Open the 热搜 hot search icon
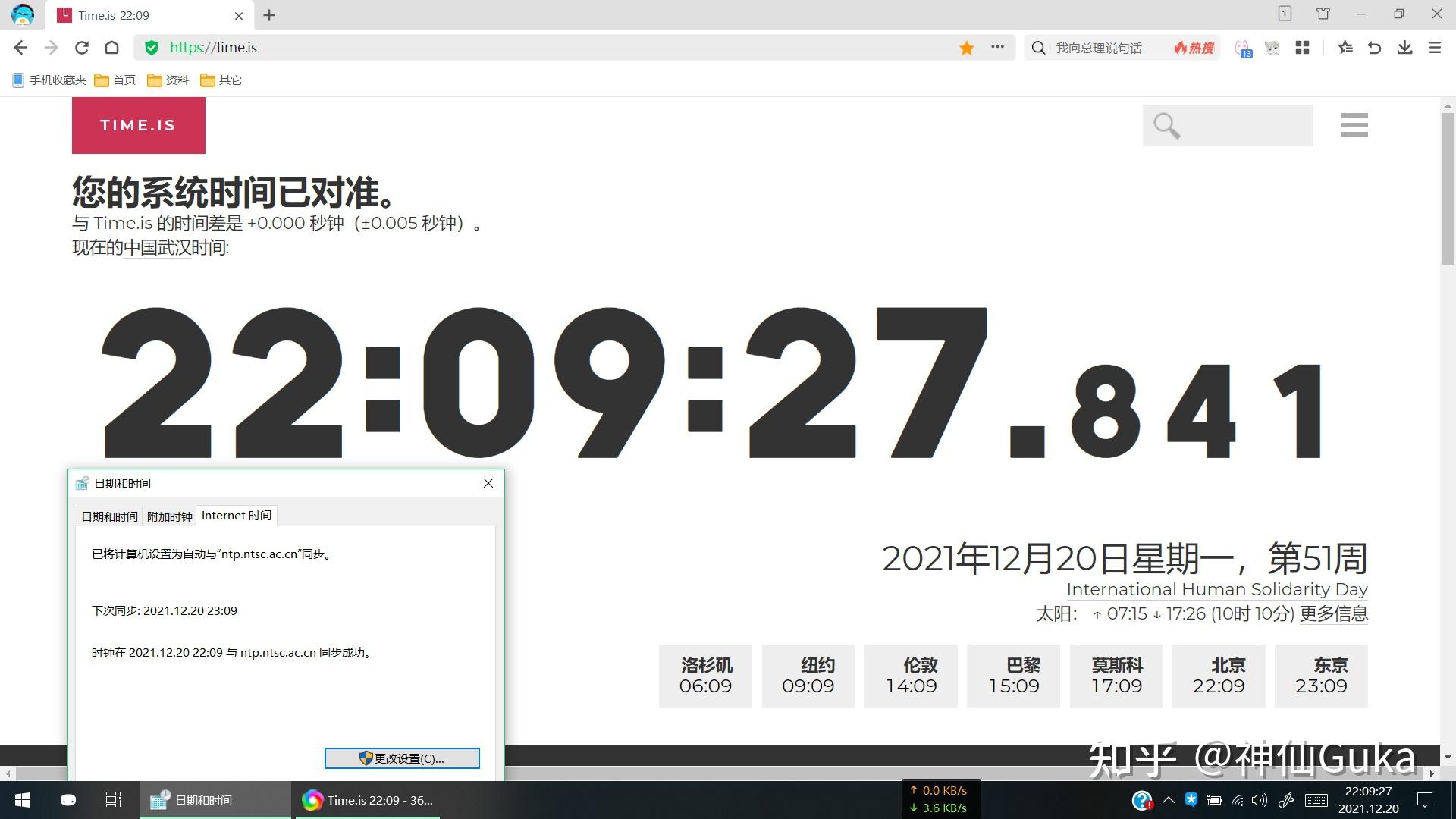 tap(1191, 47)
